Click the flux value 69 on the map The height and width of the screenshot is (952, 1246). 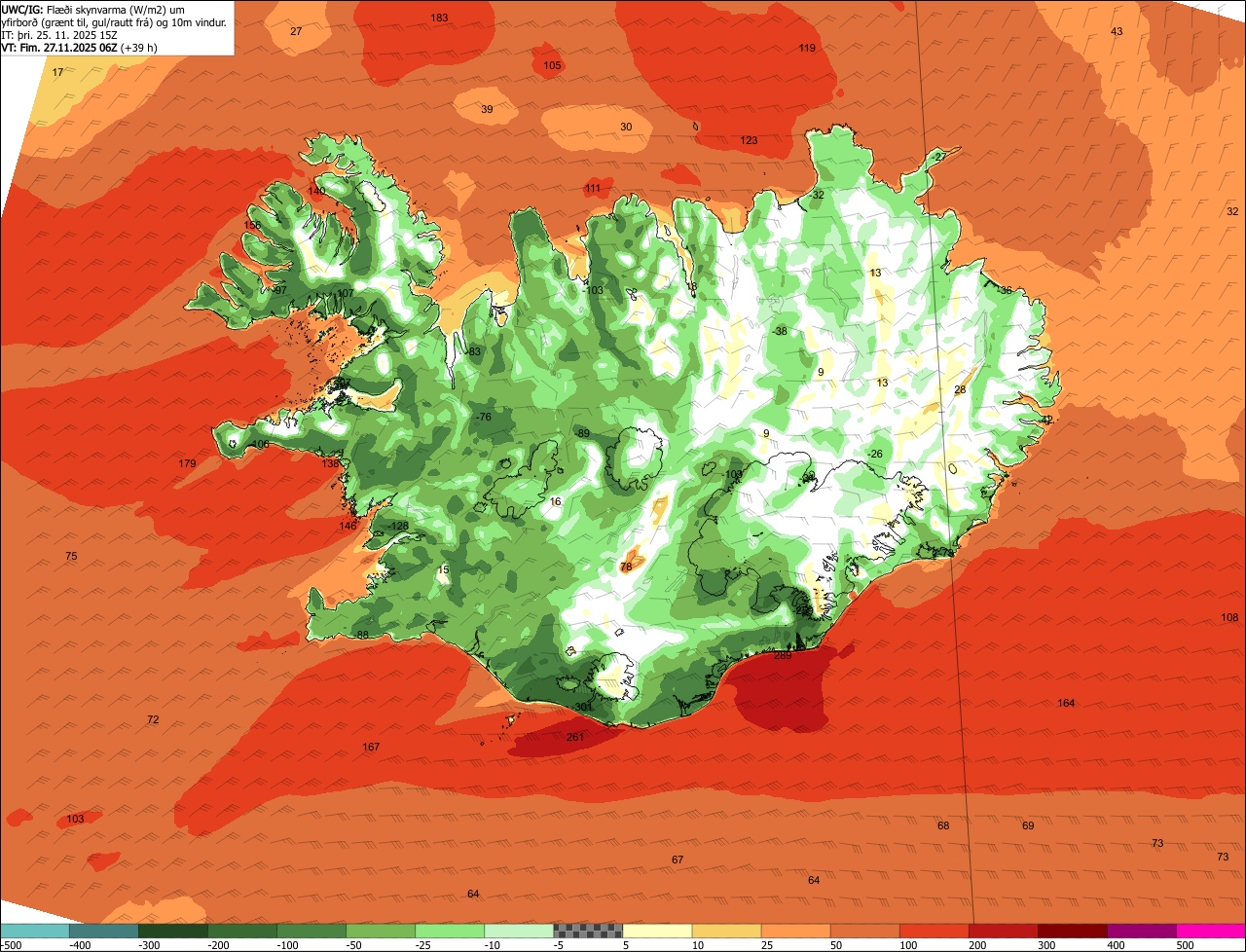tap(1028, 825)
